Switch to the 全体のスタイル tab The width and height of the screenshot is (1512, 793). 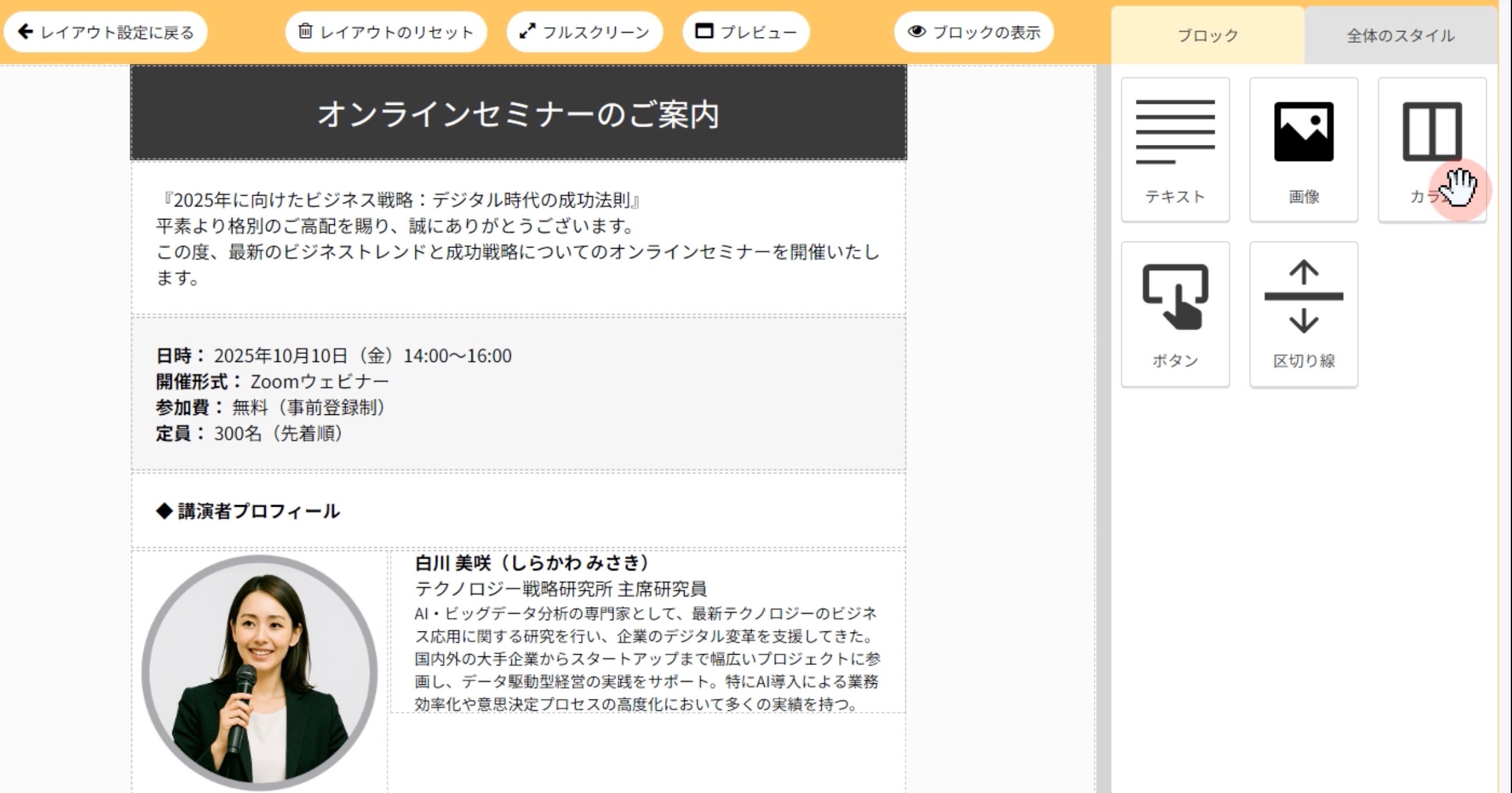(x=1400, y=36)
